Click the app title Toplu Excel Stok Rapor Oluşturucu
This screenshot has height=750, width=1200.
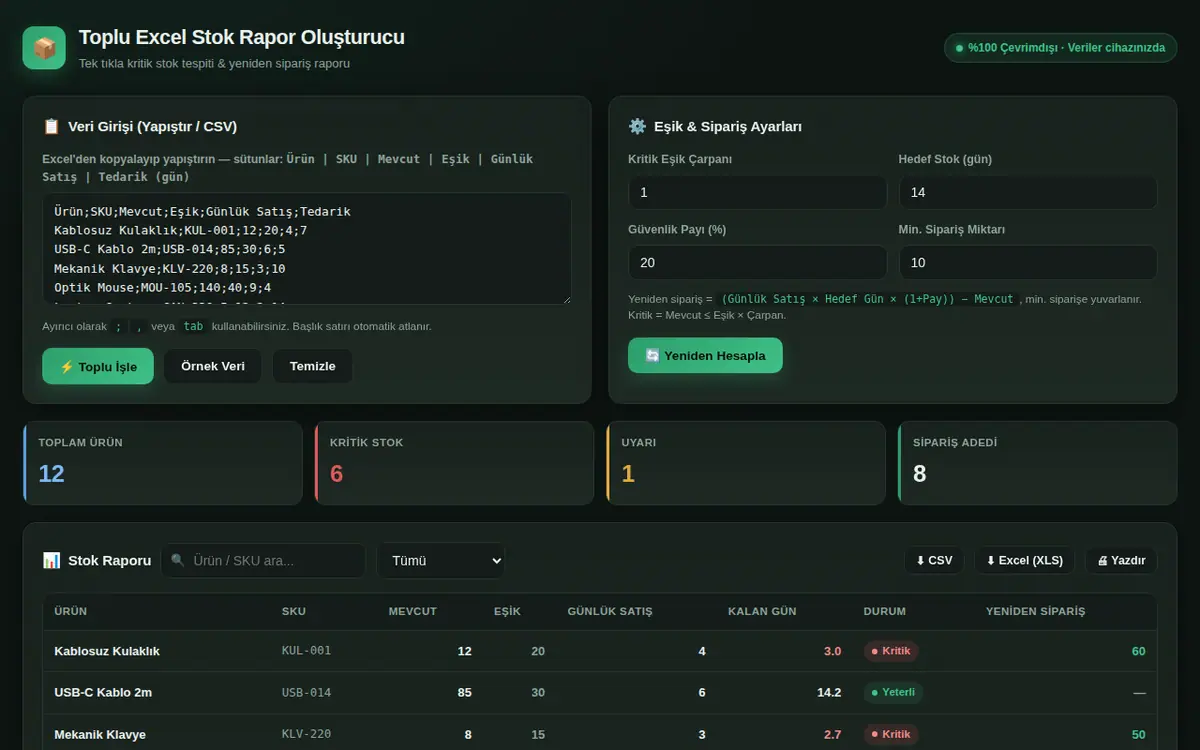tap(242, 38)
